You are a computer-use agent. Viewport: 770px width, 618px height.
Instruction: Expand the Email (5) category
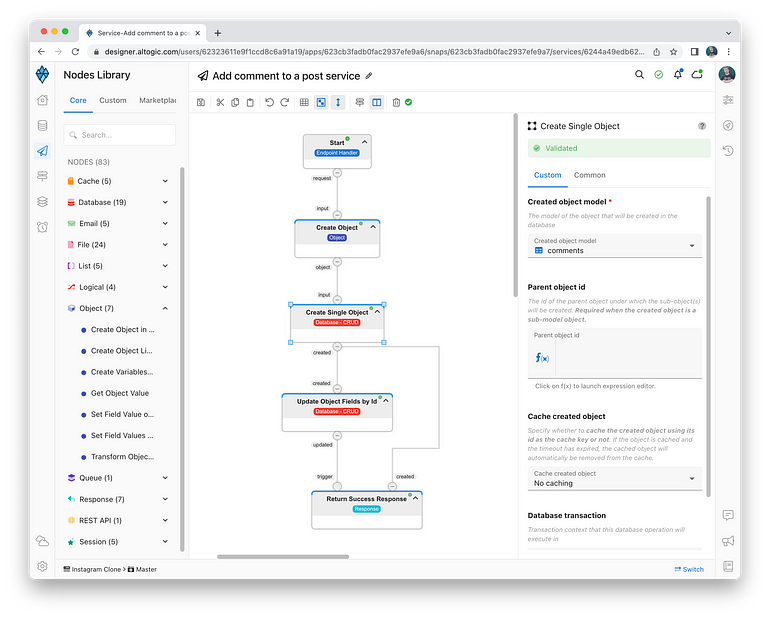[x=118, y=224]
